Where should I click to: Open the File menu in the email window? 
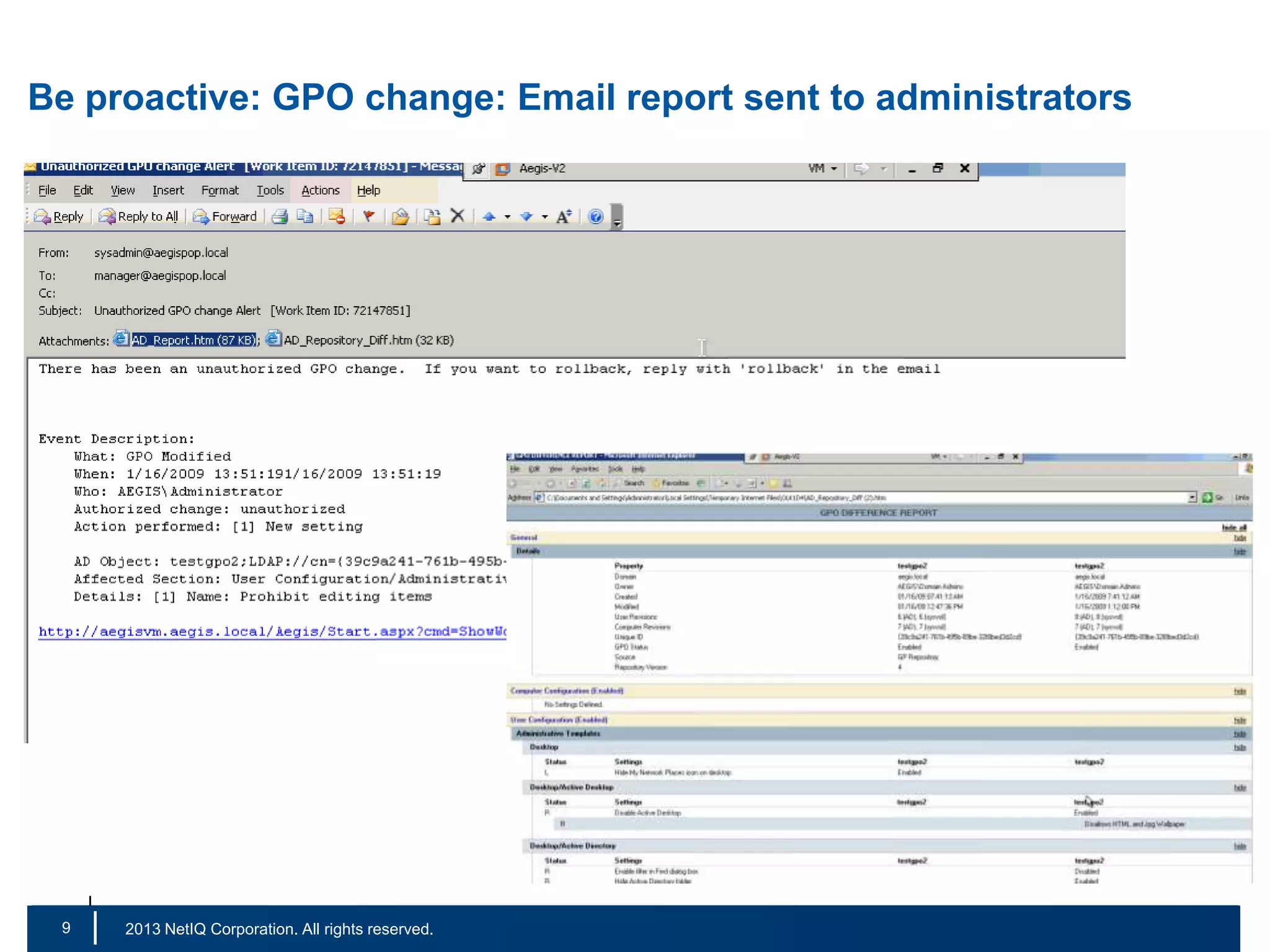coord(47,190)
